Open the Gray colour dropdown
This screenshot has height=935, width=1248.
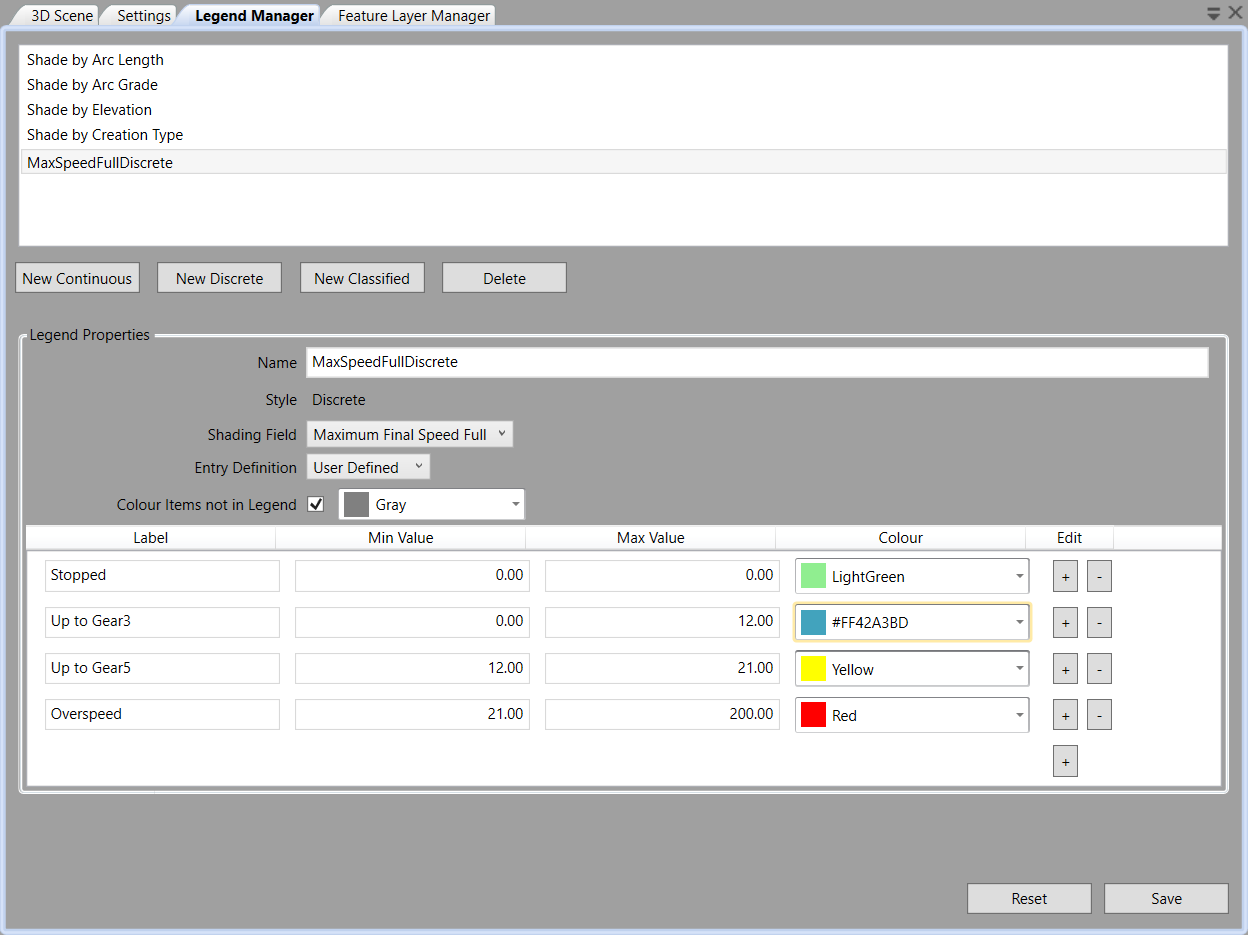432,505
